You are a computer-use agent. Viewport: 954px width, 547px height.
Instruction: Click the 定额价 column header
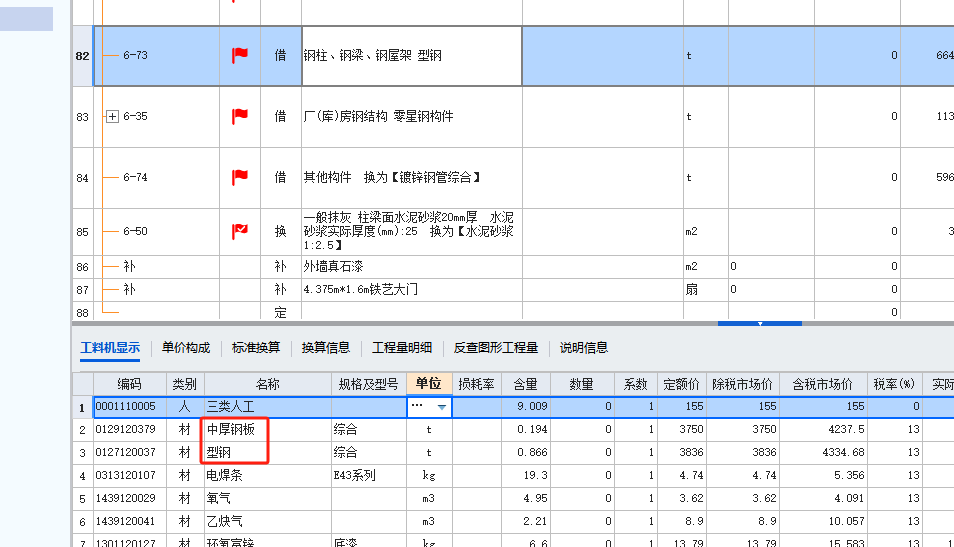[681, 384]
